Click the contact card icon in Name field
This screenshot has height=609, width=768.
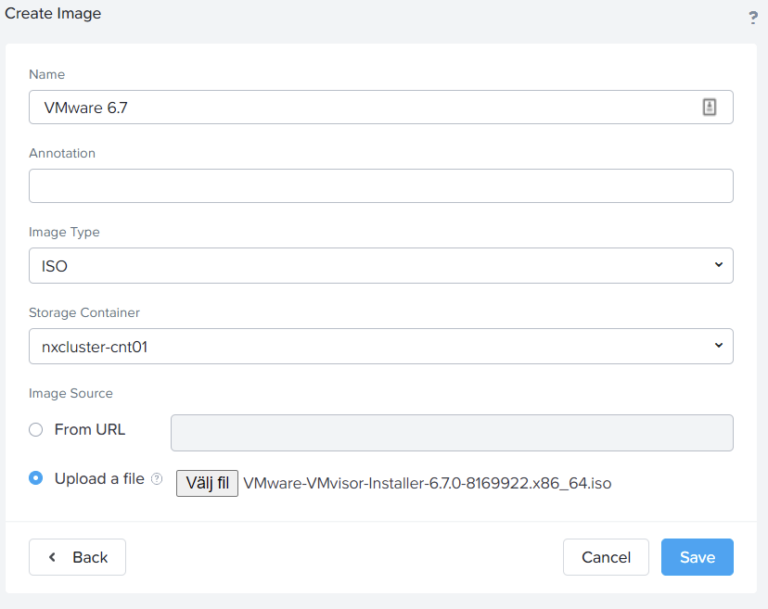tap(709, 107)
